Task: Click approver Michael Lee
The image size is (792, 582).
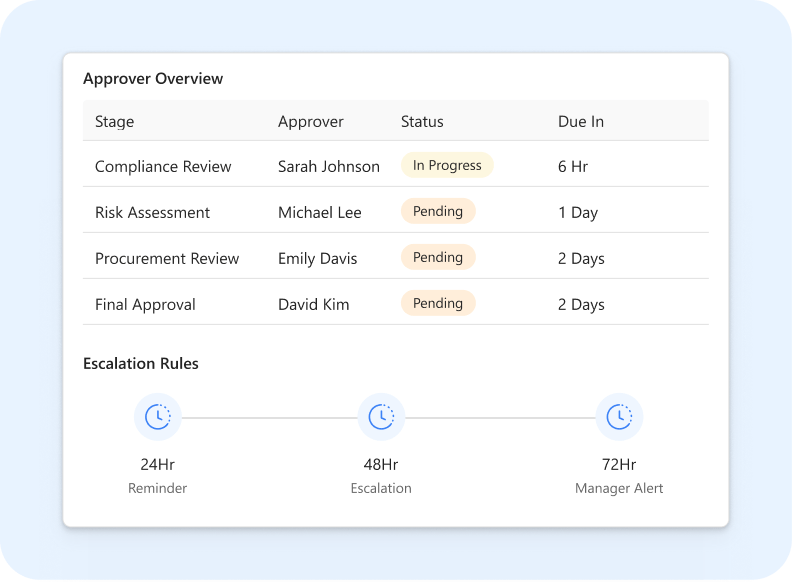Action: (x=320, y=213)
